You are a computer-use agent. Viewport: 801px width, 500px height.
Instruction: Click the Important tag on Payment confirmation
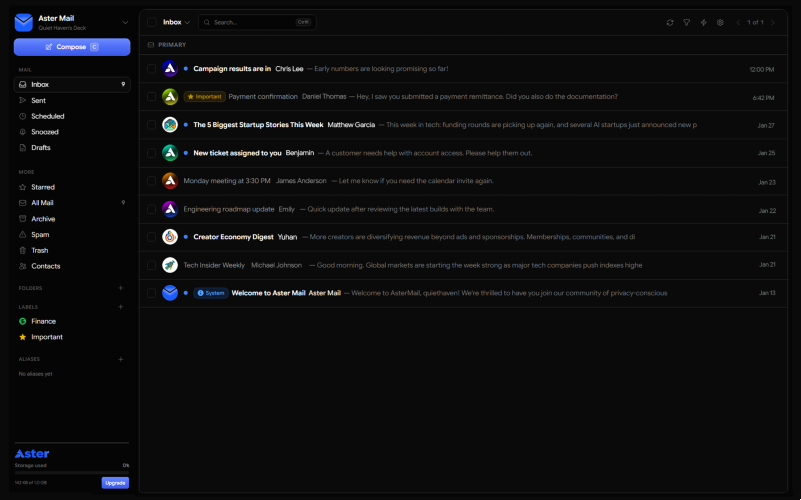[204, 97]
